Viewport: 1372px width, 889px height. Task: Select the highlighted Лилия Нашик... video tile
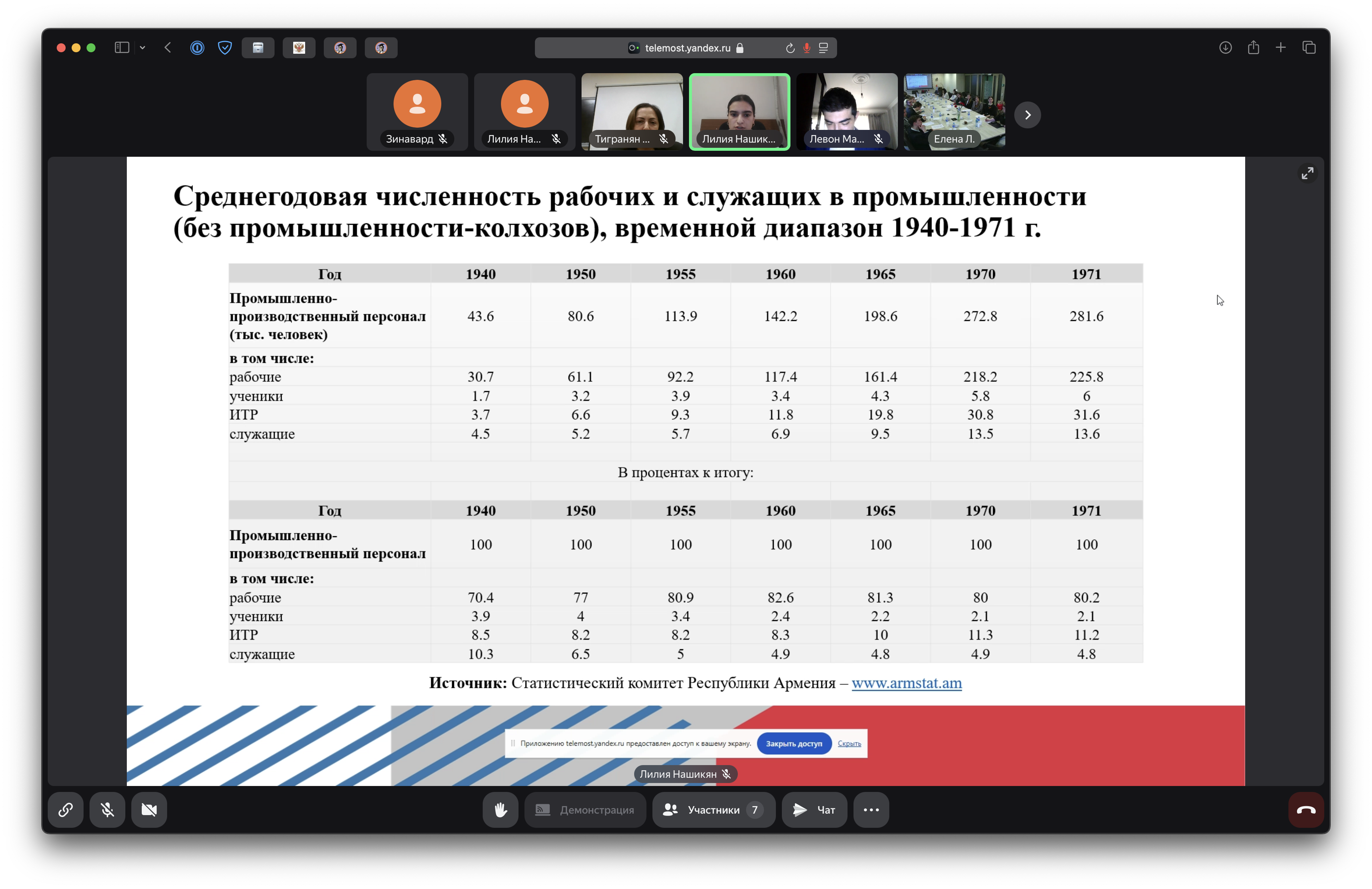[x=740, y=111]
